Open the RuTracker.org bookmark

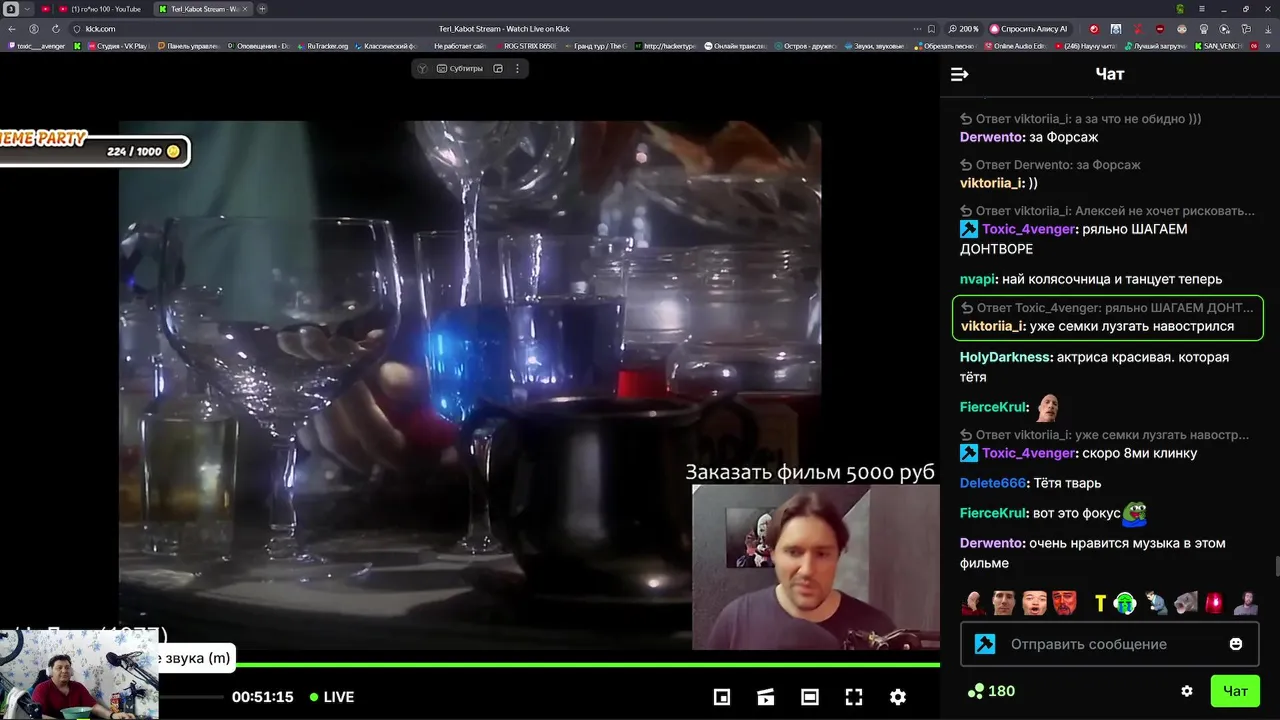point(322,46)
